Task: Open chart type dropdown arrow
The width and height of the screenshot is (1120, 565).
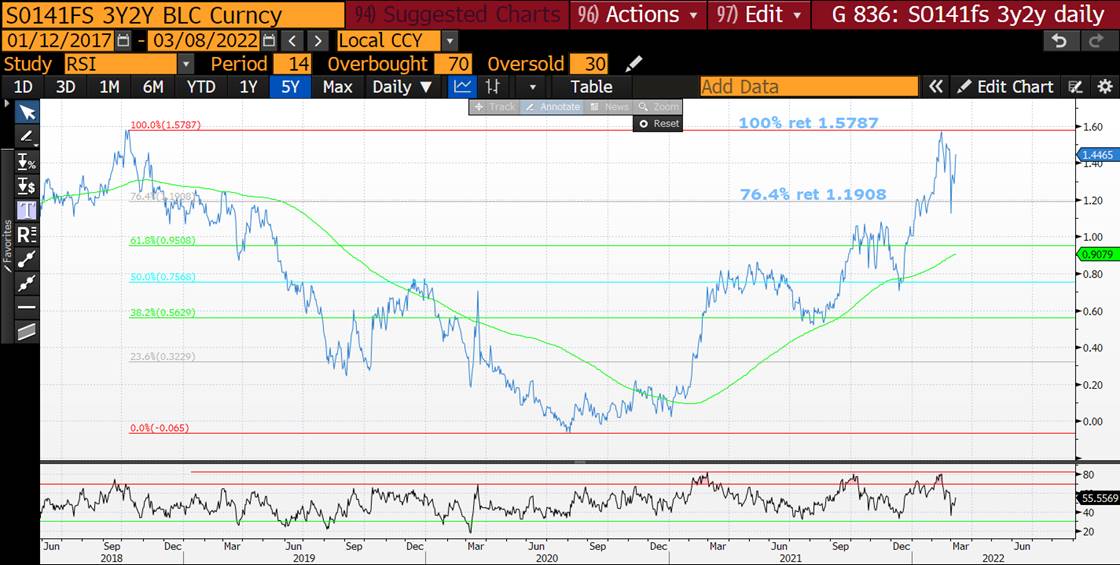Action: point(531,87)
